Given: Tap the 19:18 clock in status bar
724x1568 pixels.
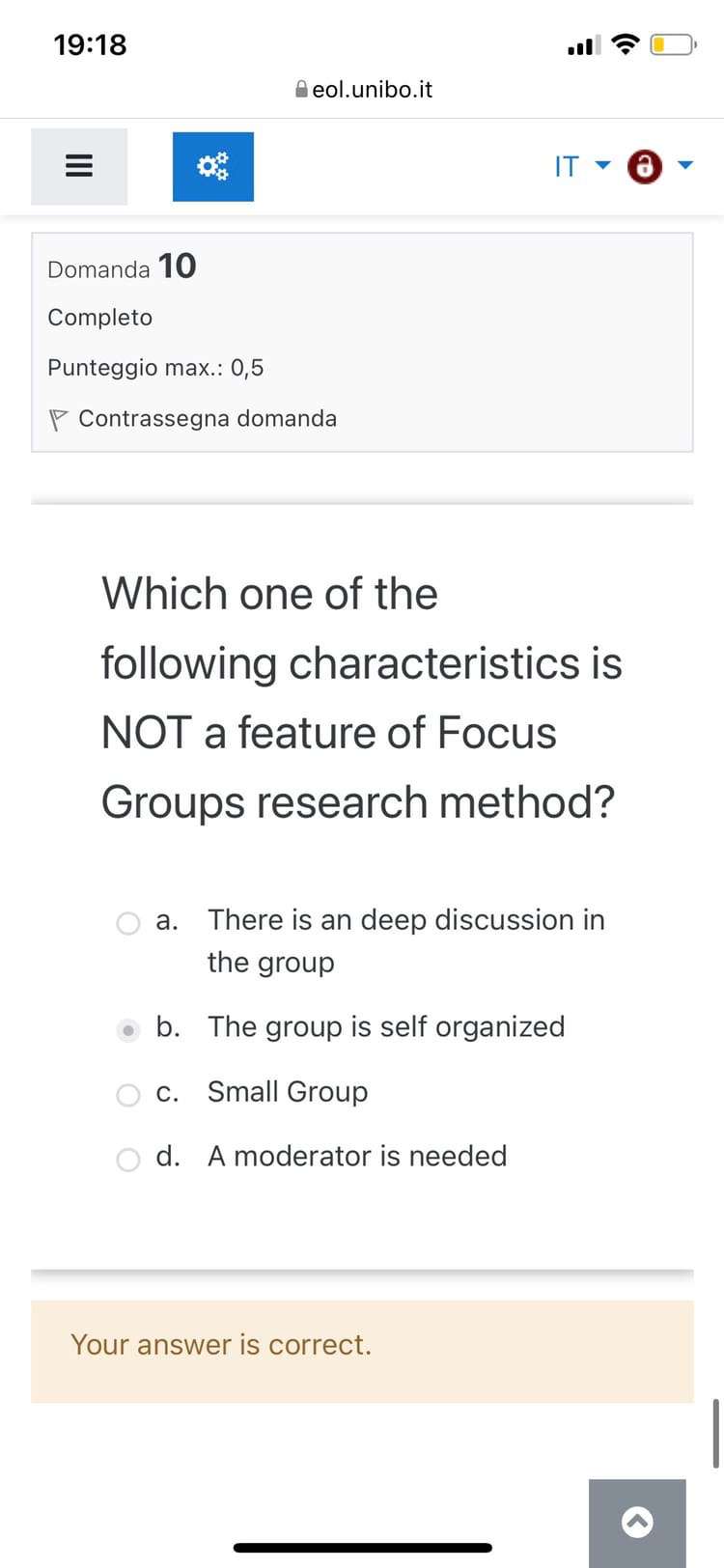Looking at the screenshot, I should (x=90, y=44).
